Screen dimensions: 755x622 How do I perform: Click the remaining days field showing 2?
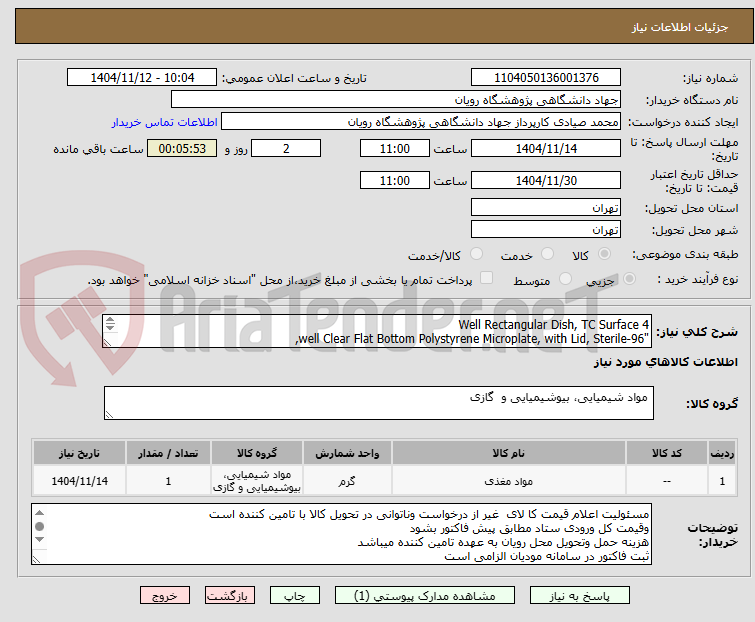pyautogui.click(x=286, y=148)
